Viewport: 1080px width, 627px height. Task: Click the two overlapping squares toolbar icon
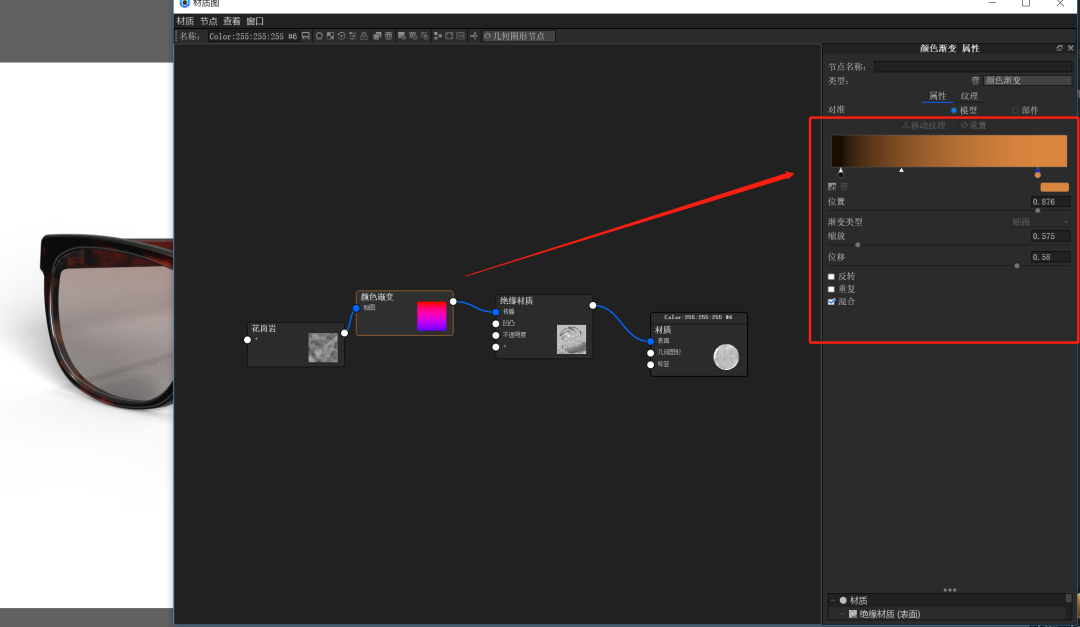(377, 36)
